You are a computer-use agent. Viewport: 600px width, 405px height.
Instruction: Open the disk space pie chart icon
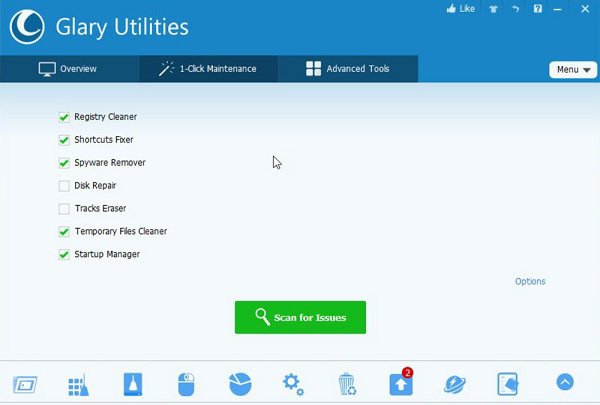tap(240, 384)
